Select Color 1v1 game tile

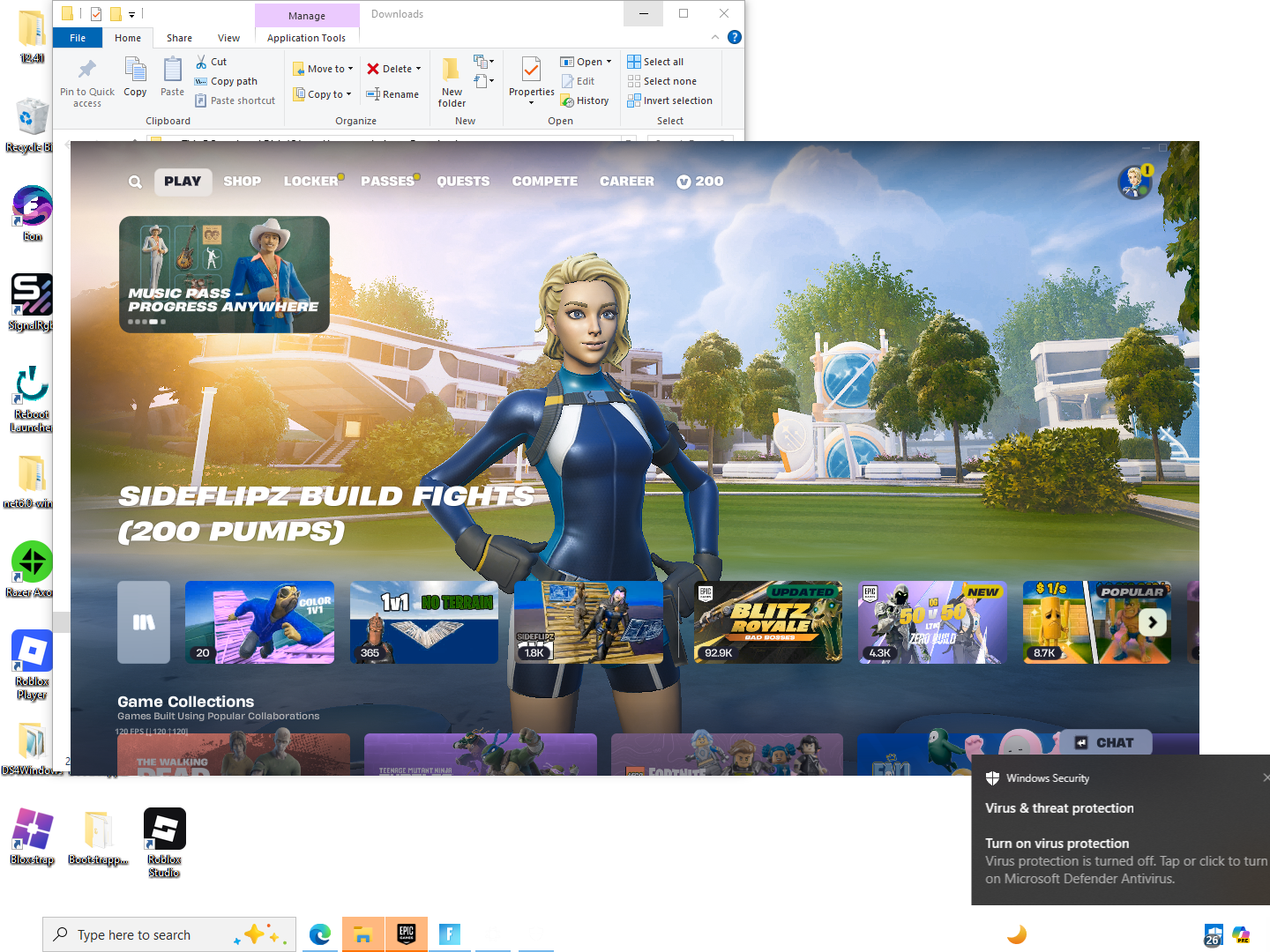pos(259,622)
